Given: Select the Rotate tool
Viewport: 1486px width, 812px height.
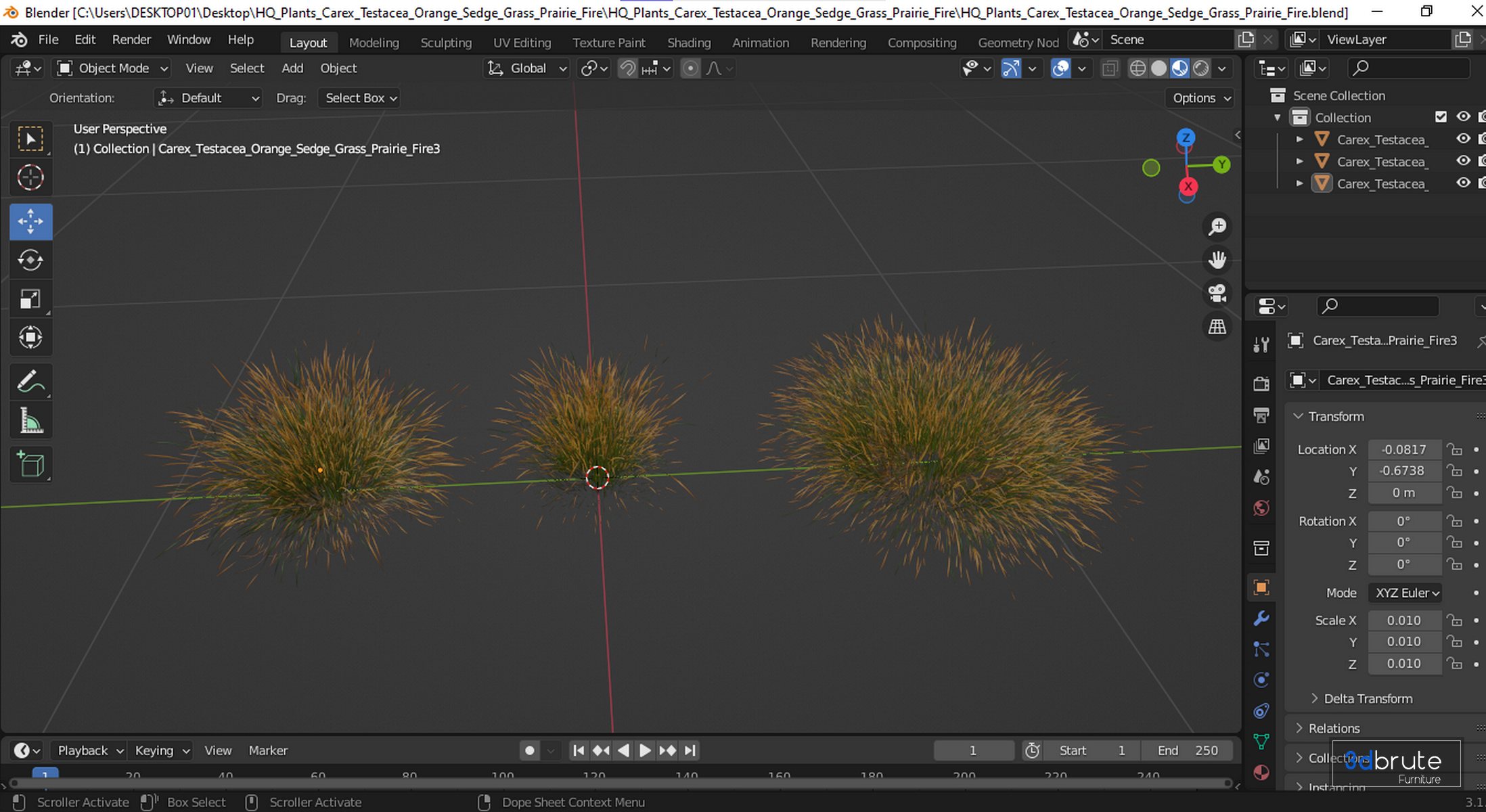Looking at the screenshot, I should click(30, 260).
